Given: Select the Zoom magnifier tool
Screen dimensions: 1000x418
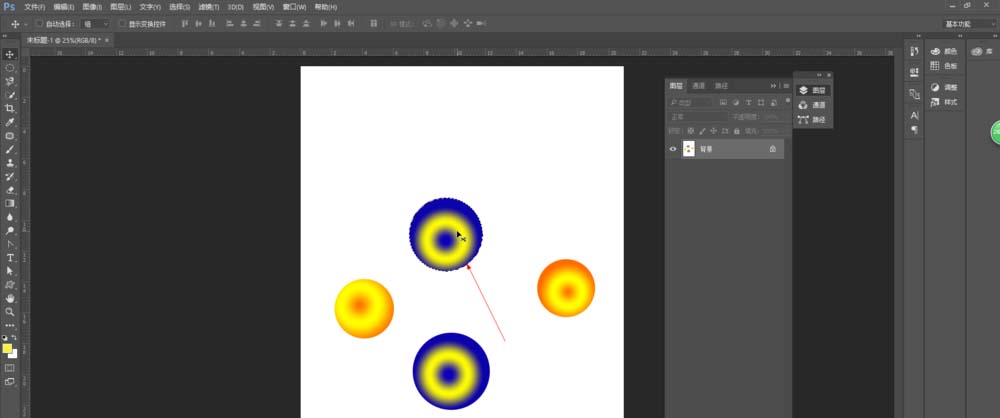Looking at the screenshot, I should (10, 311).
